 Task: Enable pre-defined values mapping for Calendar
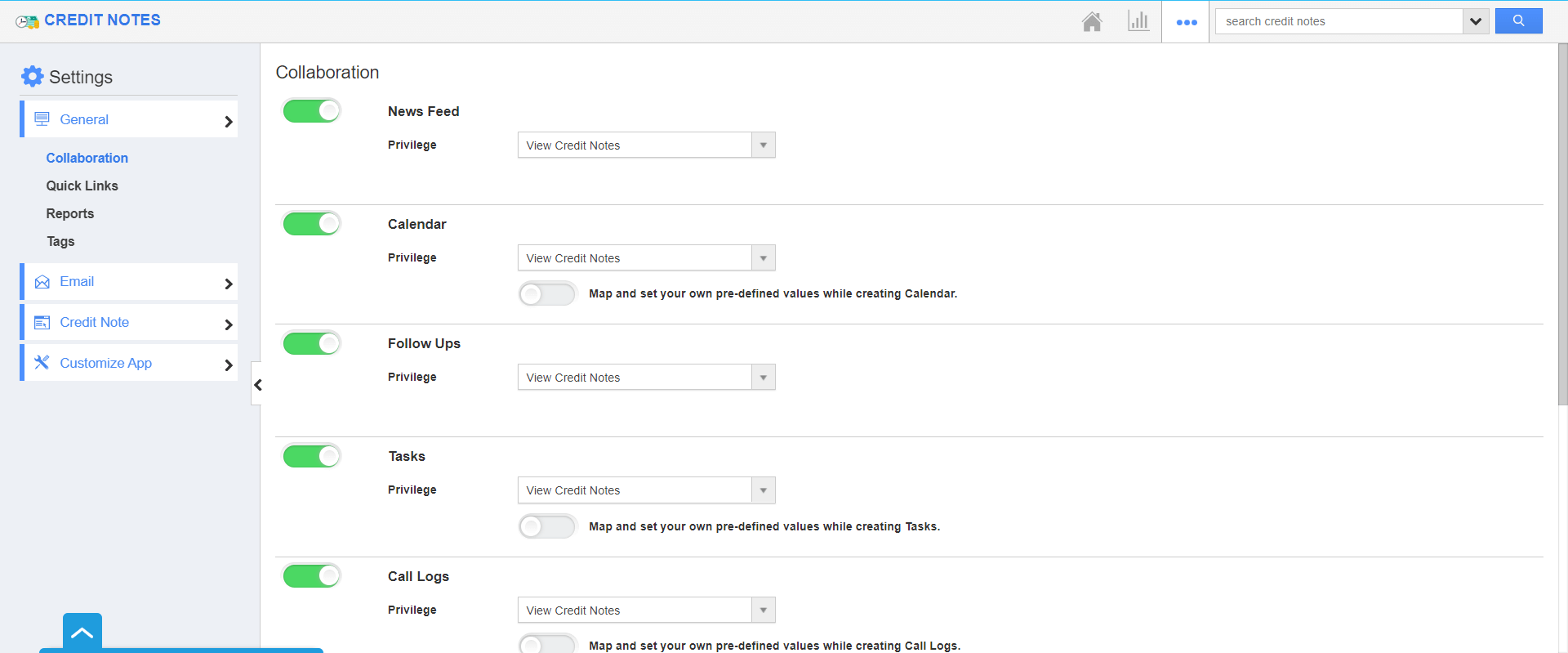click(547, 293)
